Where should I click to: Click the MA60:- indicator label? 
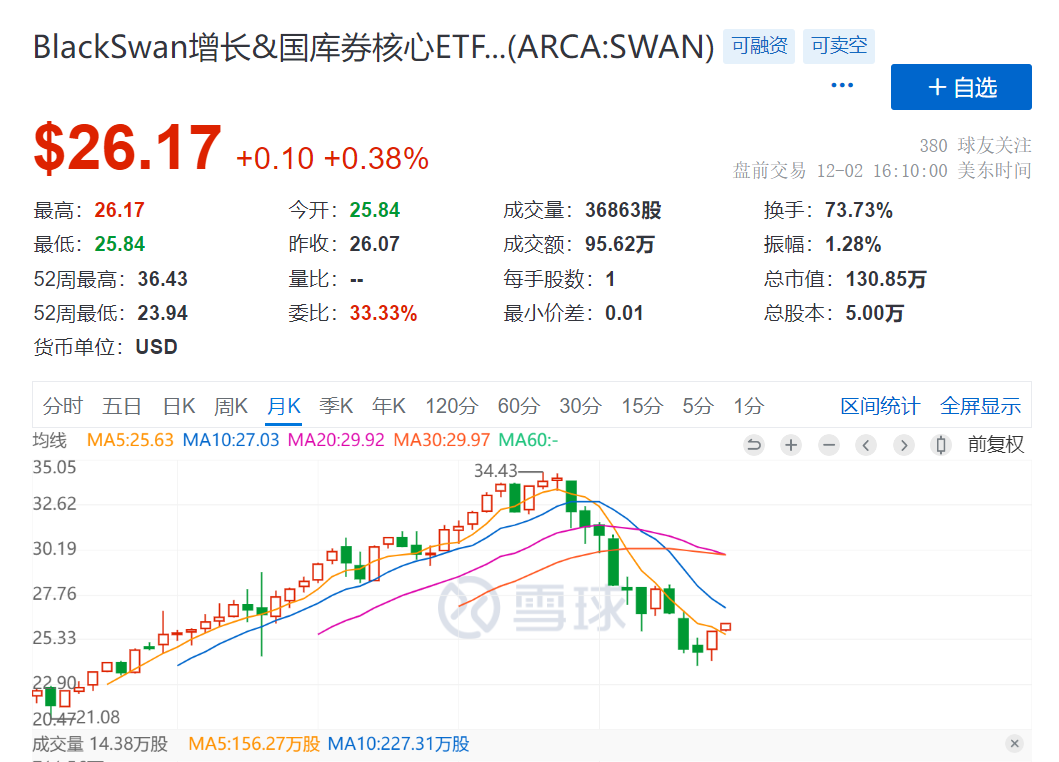click(x=528, y=440)
